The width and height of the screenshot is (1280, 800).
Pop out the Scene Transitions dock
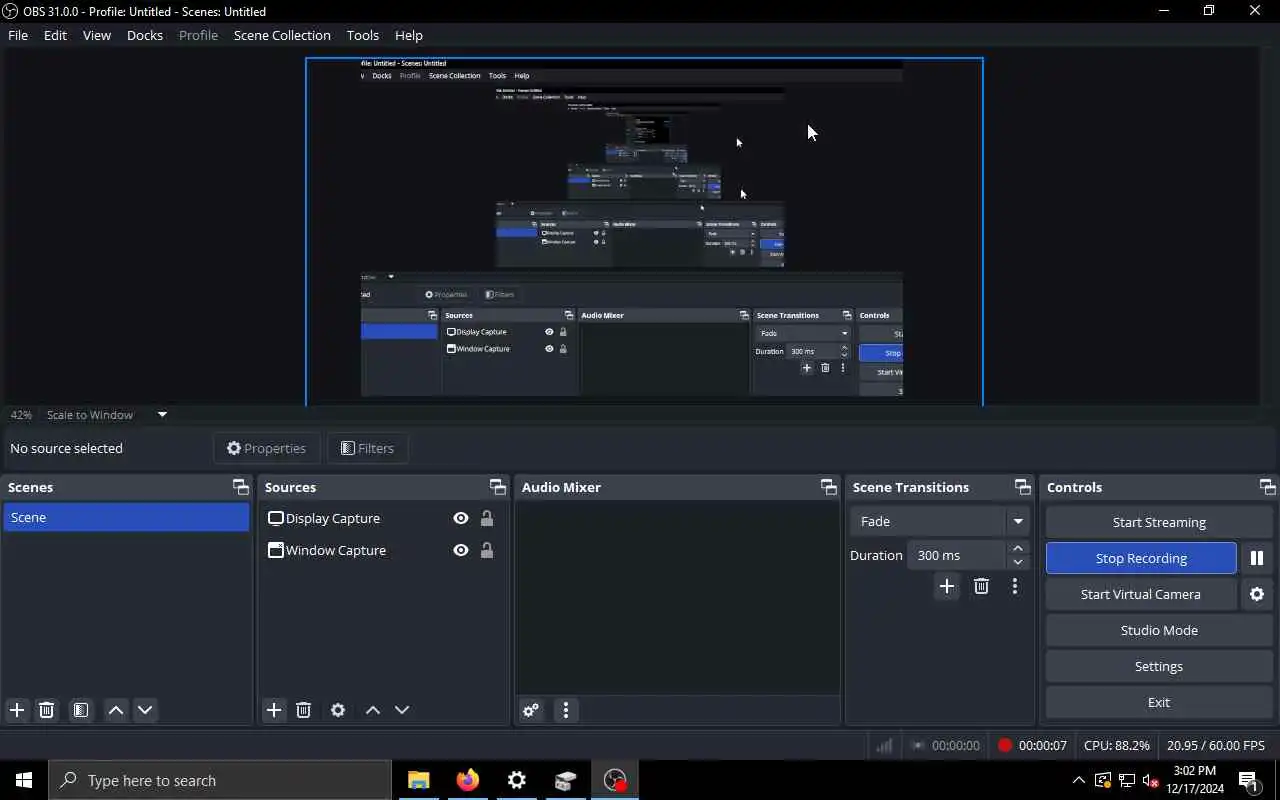[x=1022, y=487]
